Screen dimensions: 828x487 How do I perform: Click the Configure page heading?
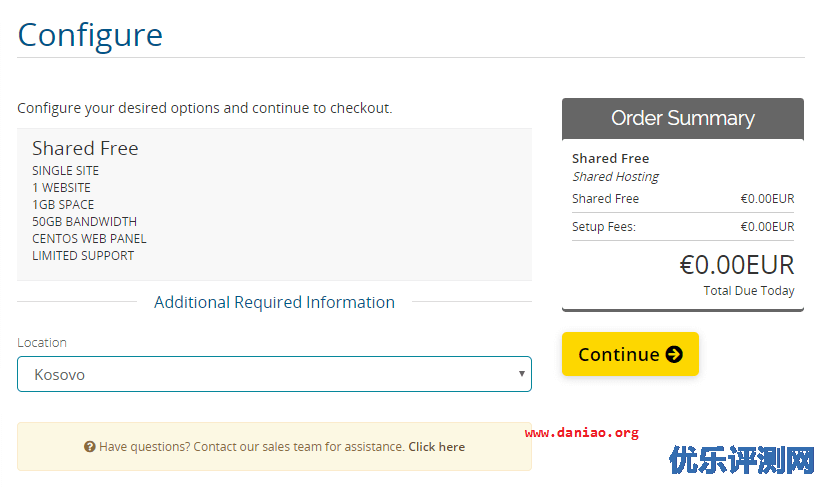pyautogui.click(x=90, y=35)
